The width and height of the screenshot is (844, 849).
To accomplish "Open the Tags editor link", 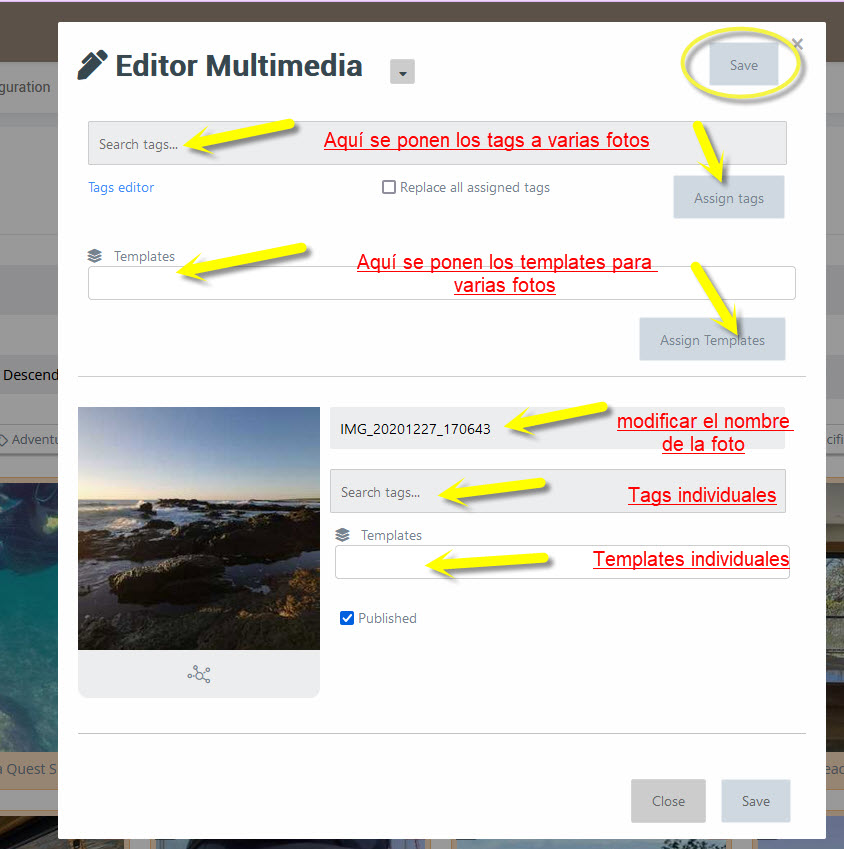I will click(121, 187).
